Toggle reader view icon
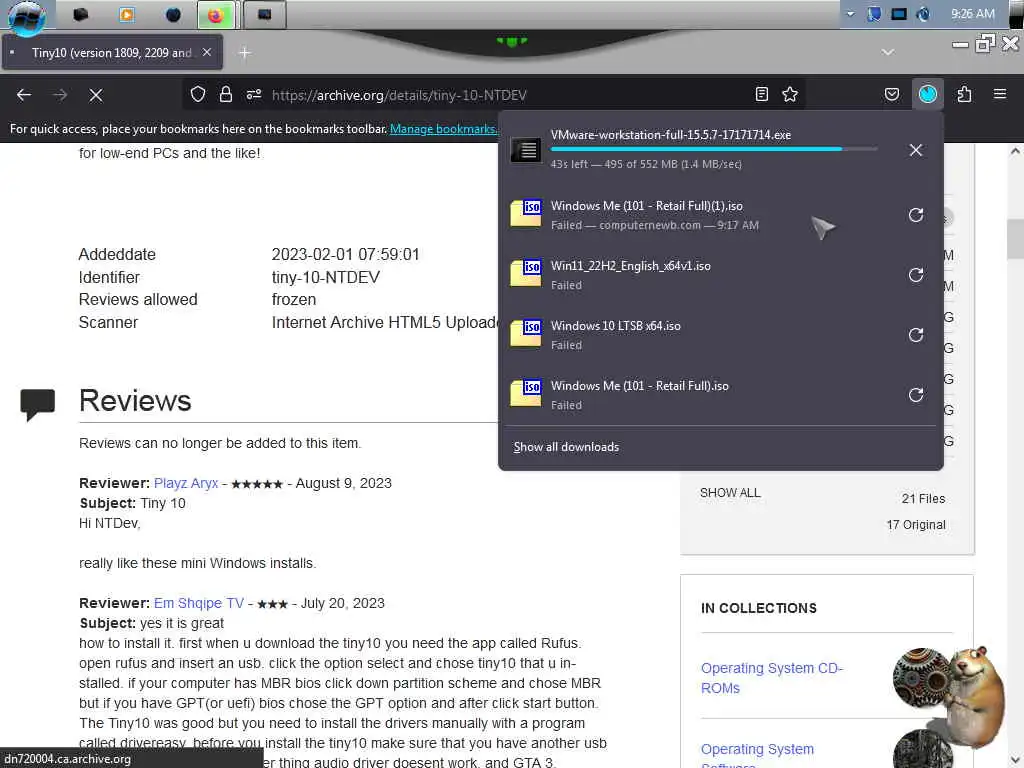This screenshot has width=1024, height=768. pos(761,95)
